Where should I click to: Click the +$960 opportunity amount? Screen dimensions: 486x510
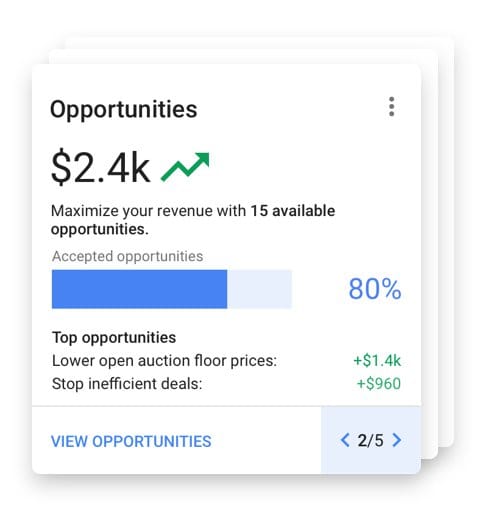click(379, 384)
